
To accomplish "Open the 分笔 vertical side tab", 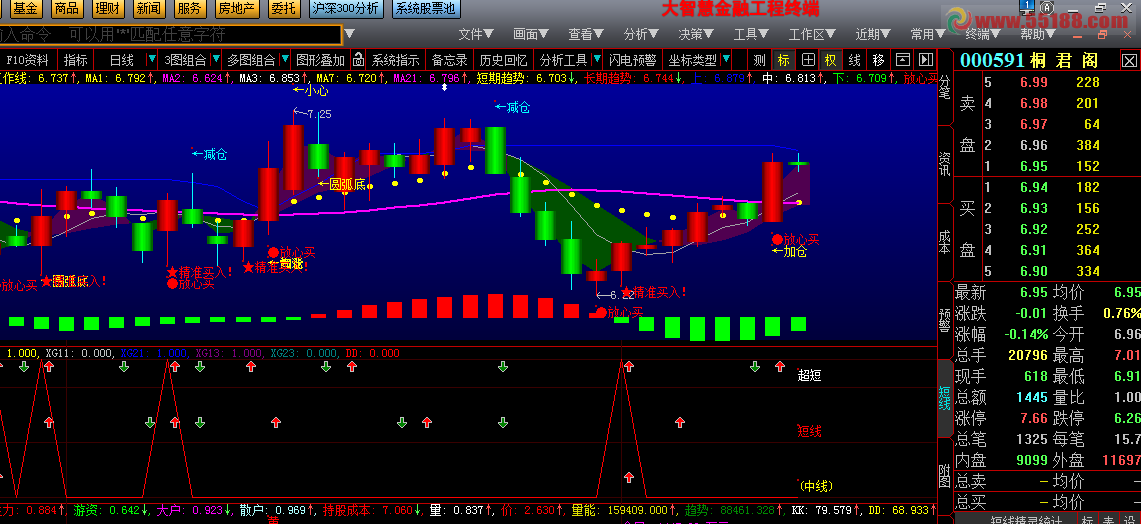I will tap(945, 89).
